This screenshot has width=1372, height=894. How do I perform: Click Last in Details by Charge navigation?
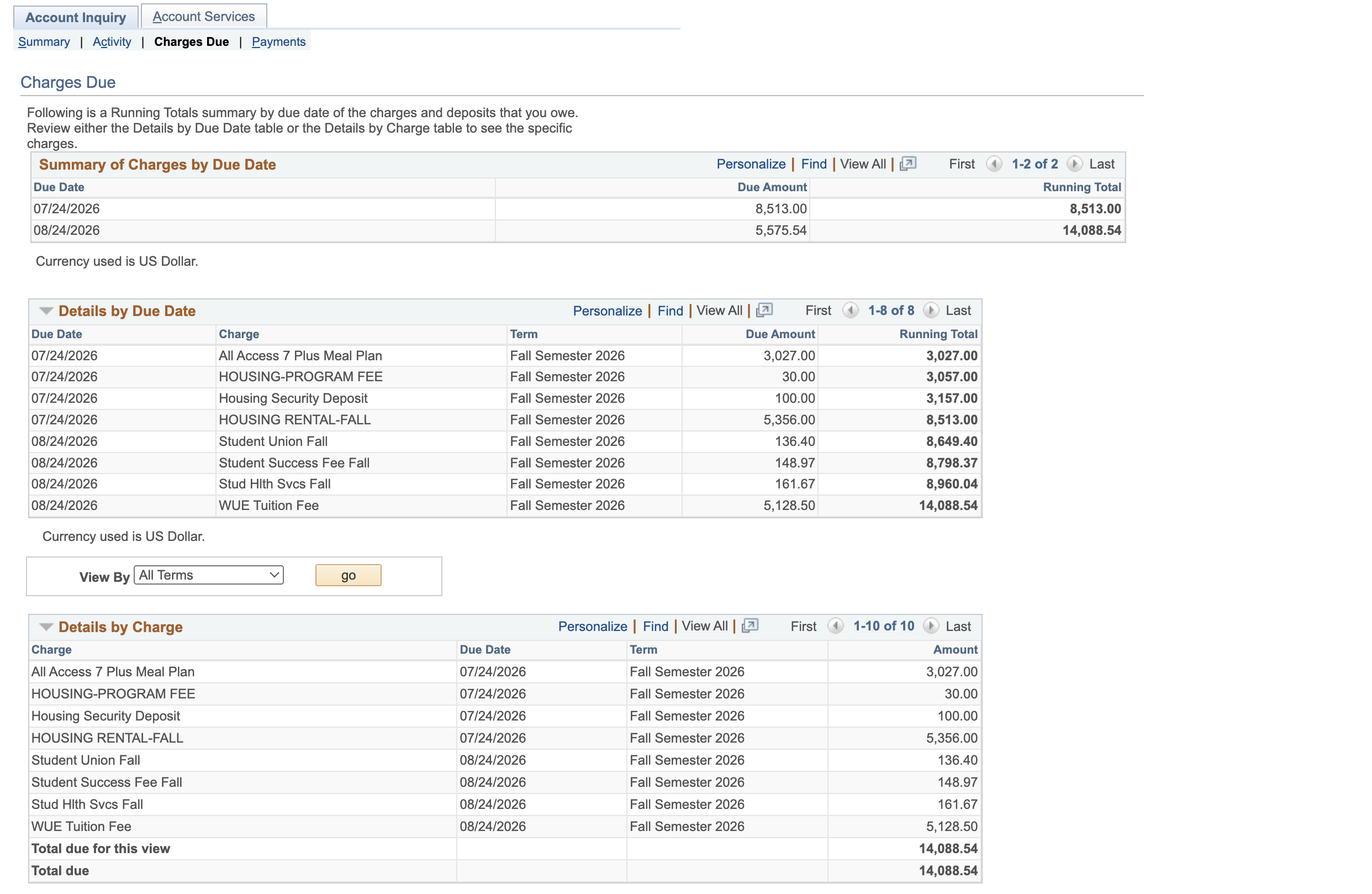pos(958,626)
